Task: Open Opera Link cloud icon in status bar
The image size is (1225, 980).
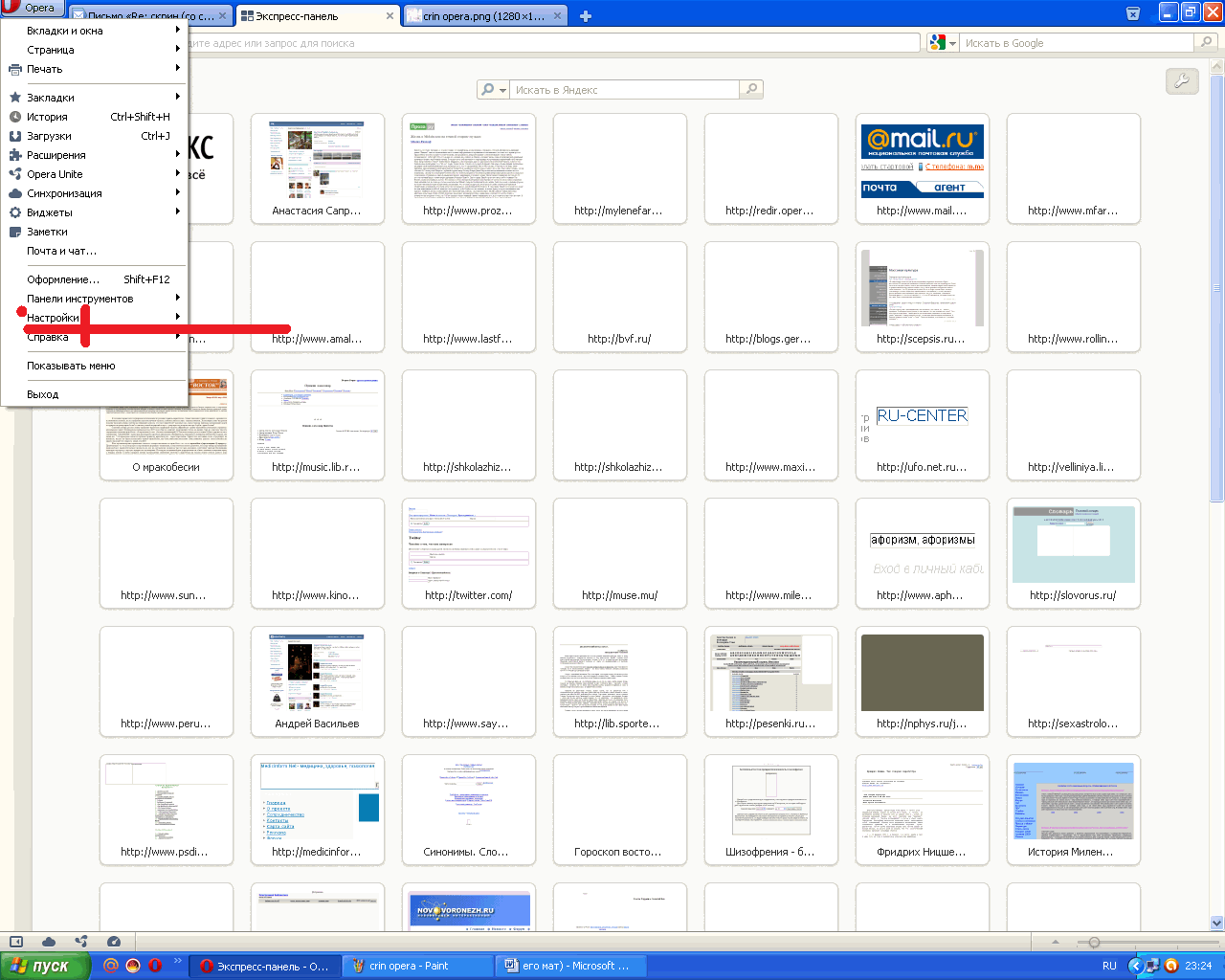Action: pos(48,942)
